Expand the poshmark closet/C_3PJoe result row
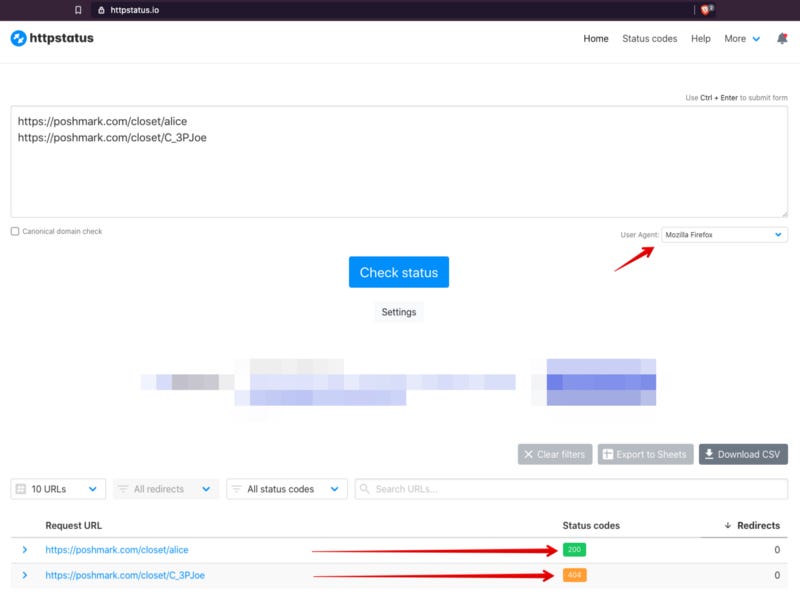Viewport: 800px width, 594px height. pos(24,575)
